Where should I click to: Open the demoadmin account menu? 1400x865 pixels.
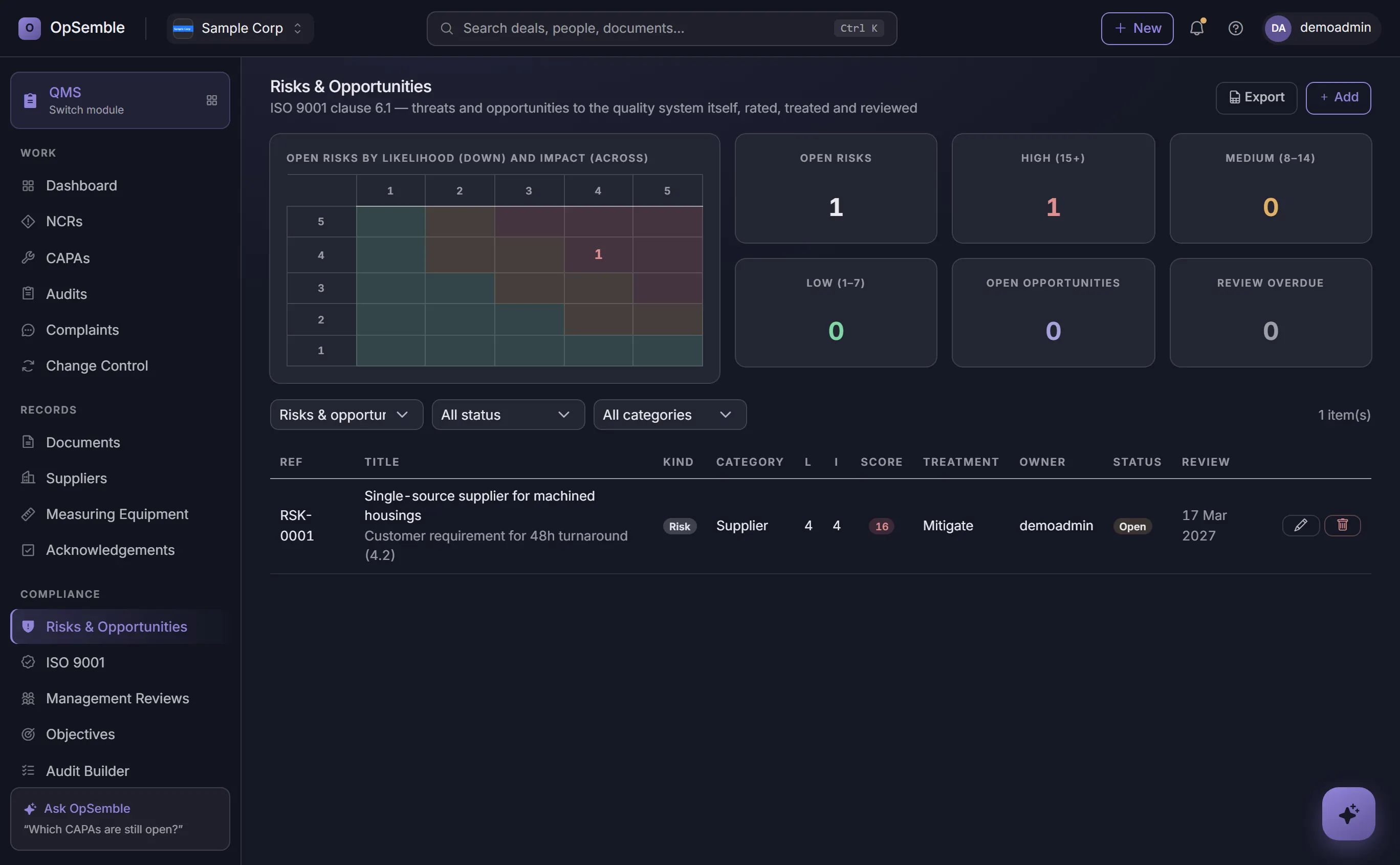pyautogui.click(x=1321, y=28)
